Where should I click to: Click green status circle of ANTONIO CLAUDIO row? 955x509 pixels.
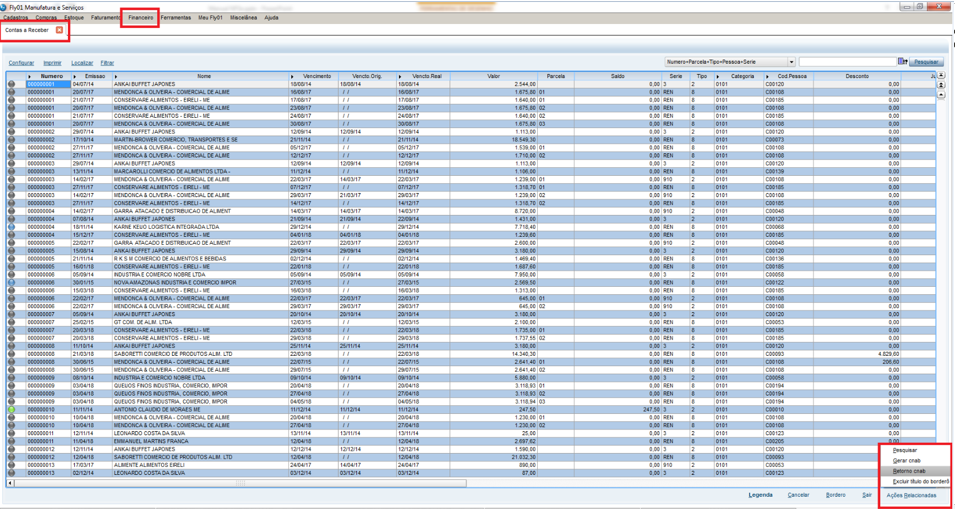coord(11,409)
